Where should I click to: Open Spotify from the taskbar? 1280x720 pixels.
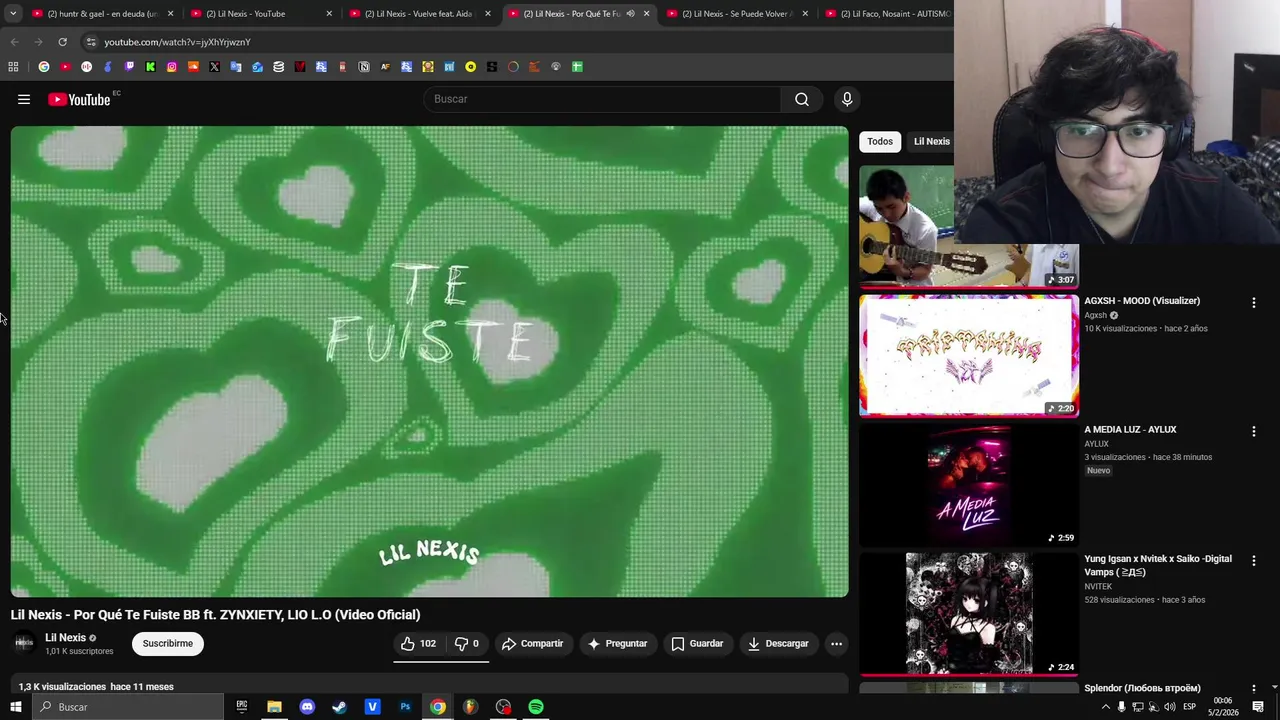tap(536, 707)
